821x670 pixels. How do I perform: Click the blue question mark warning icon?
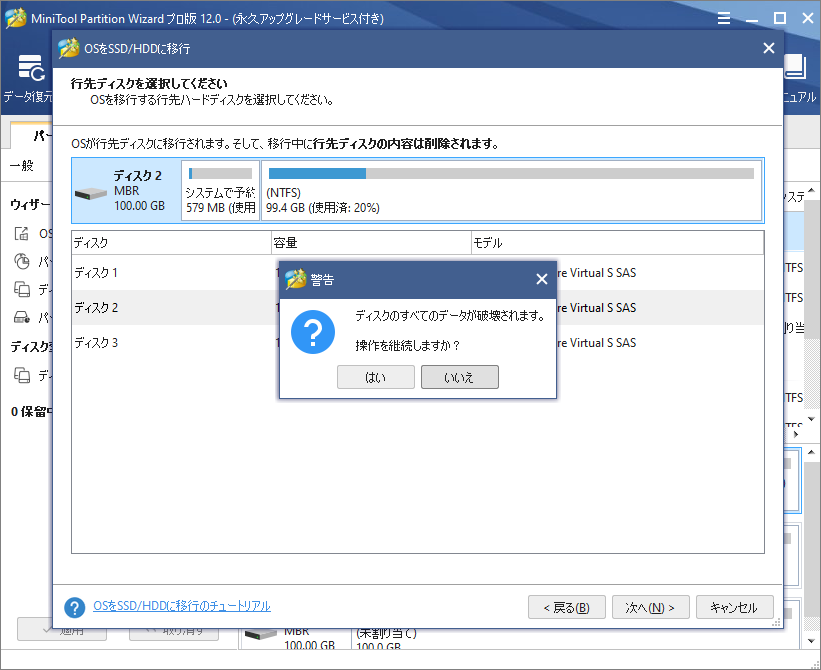click(312, 331)
